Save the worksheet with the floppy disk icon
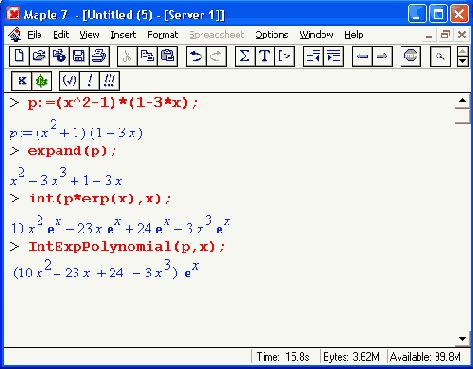 coord(79,56)
